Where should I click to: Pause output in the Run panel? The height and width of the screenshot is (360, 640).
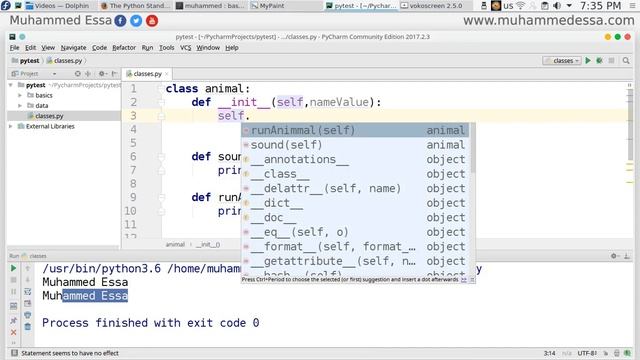click(13, 292)
